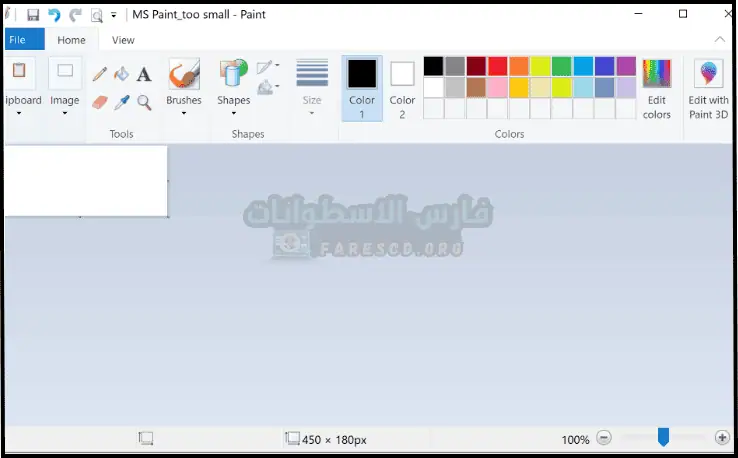The width and height of the screenshot is (738, 458).
Task: Activate the Color 2 selector
Action: [x=402, y=88]
